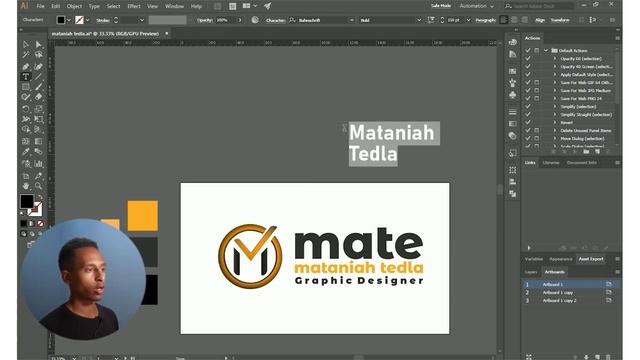Select the Artboard tool
Viewport: 640px width, 360px height.
tap(26, 176)
